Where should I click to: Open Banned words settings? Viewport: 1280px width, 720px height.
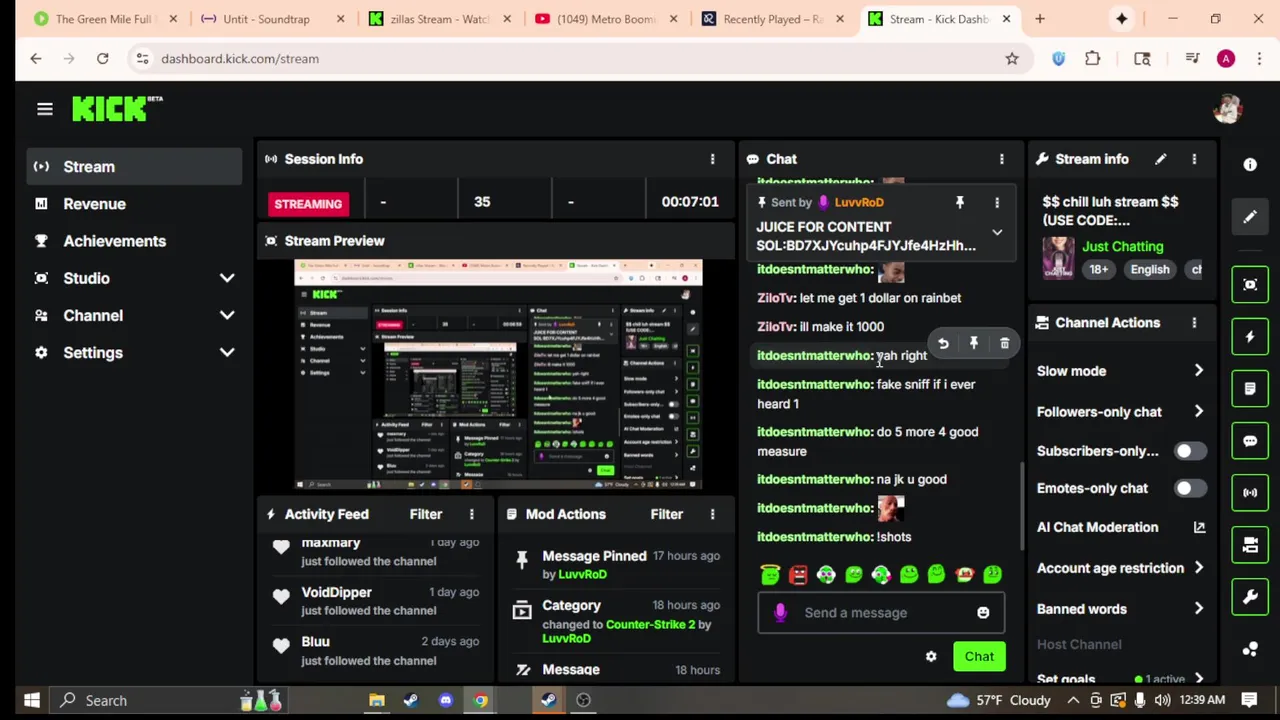pos(1120,609)
